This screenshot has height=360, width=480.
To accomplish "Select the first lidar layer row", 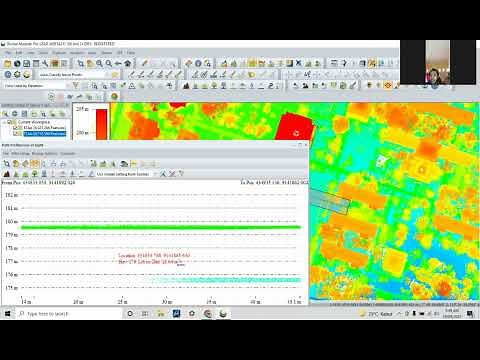I will coord(44,128).
